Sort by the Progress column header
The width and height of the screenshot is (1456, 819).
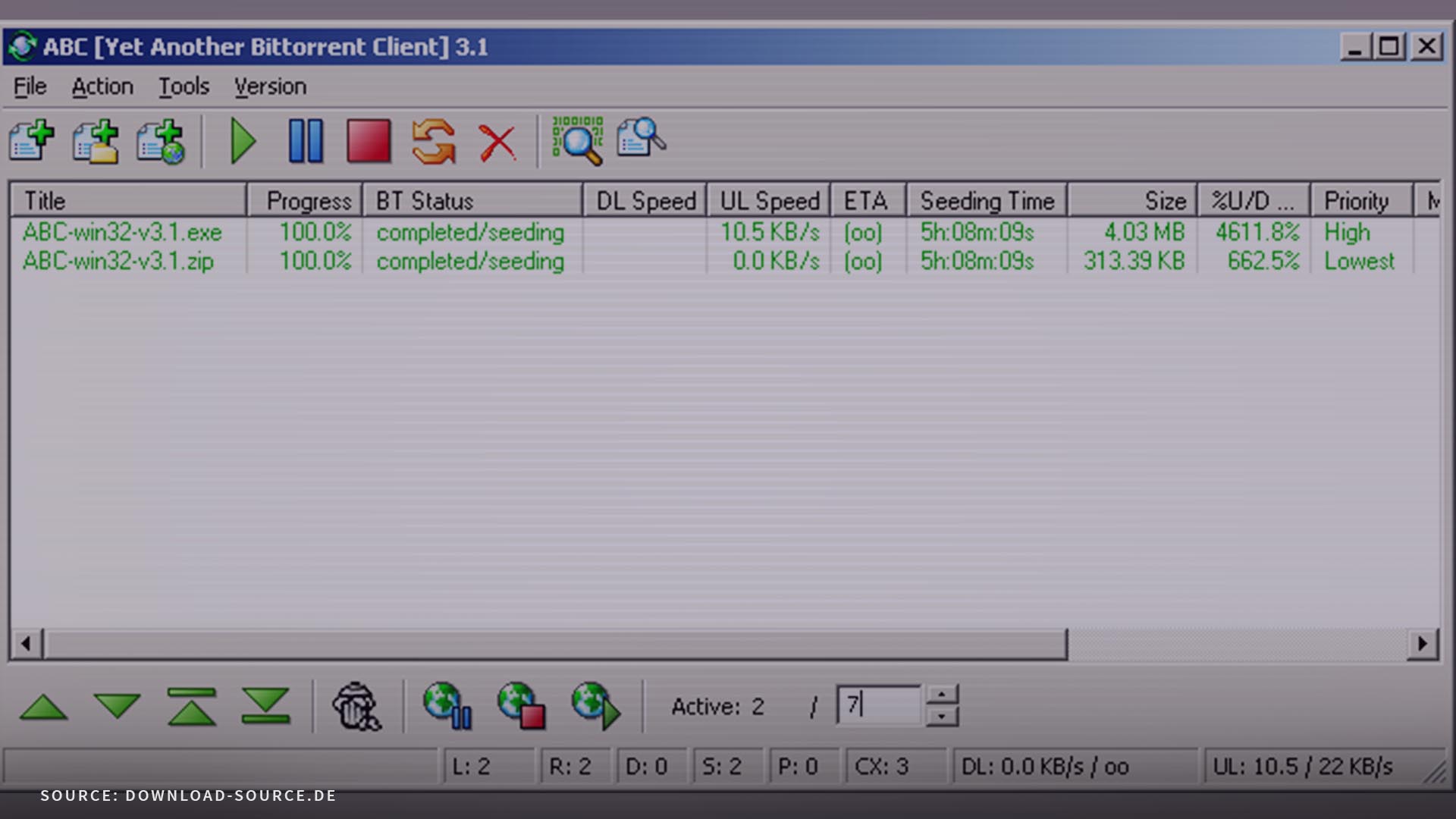click(x=305, y=200)
